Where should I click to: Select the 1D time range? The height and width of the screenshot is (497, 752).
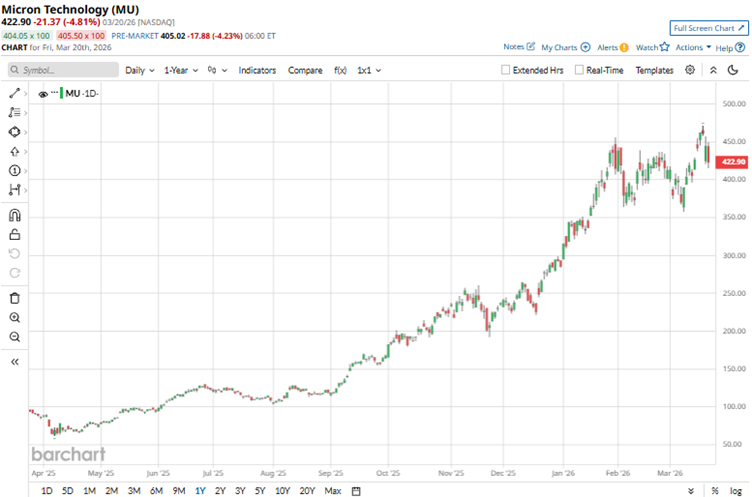point(47,491)
